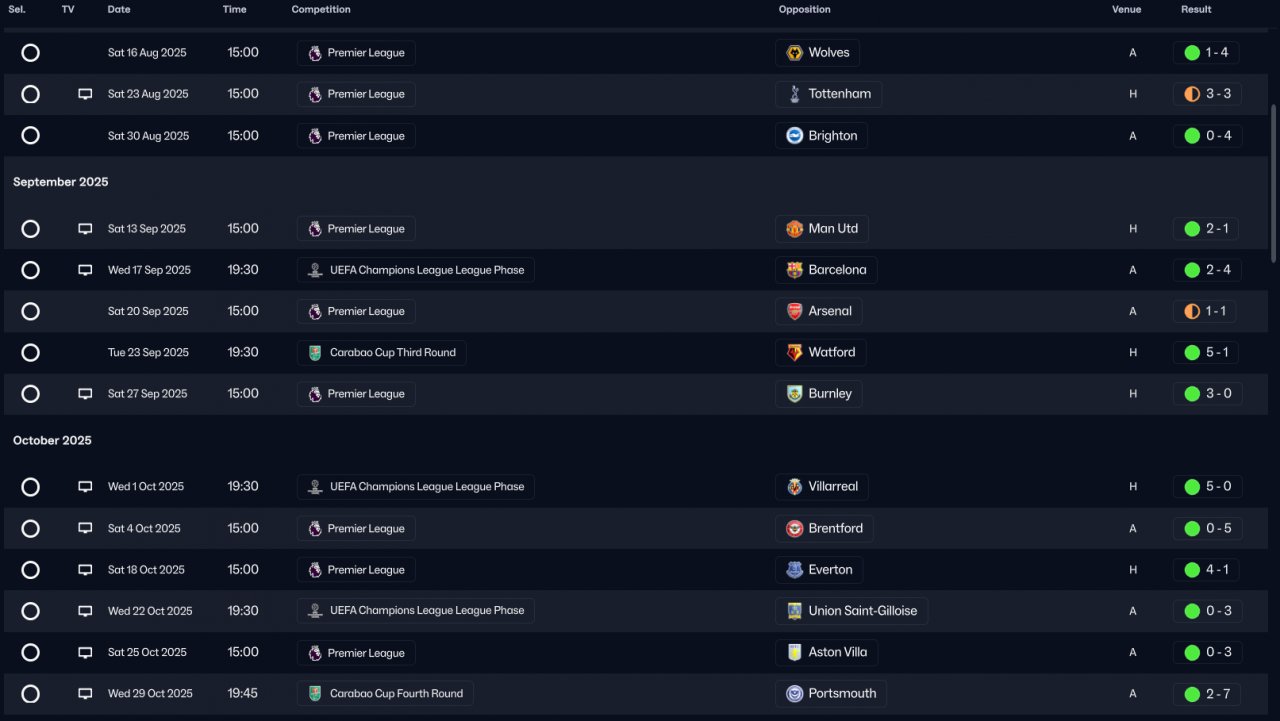The image size is (1280, 721).
Task: Select the Aston Villa fixture radio button
Action: 31,652
